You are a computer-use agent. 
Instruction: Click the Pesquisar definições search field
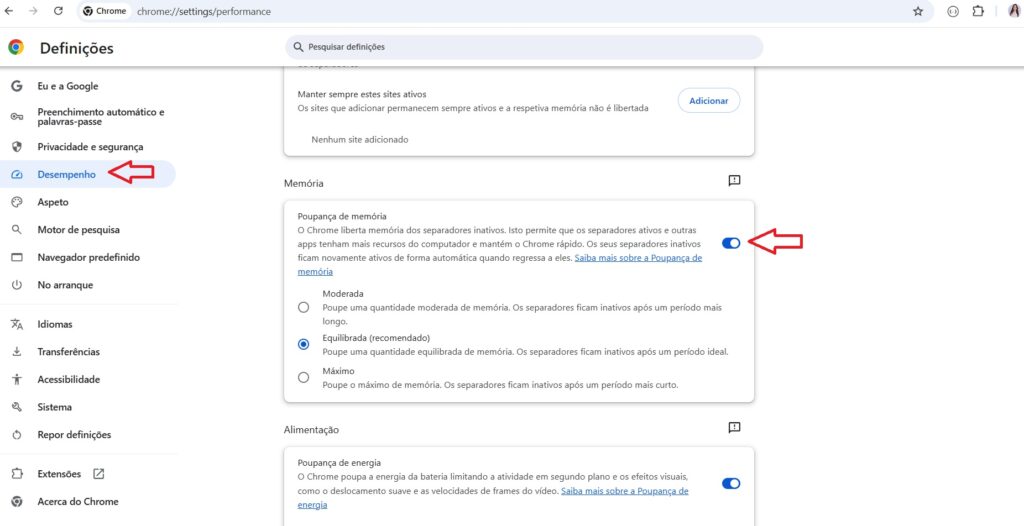point(524,47)
